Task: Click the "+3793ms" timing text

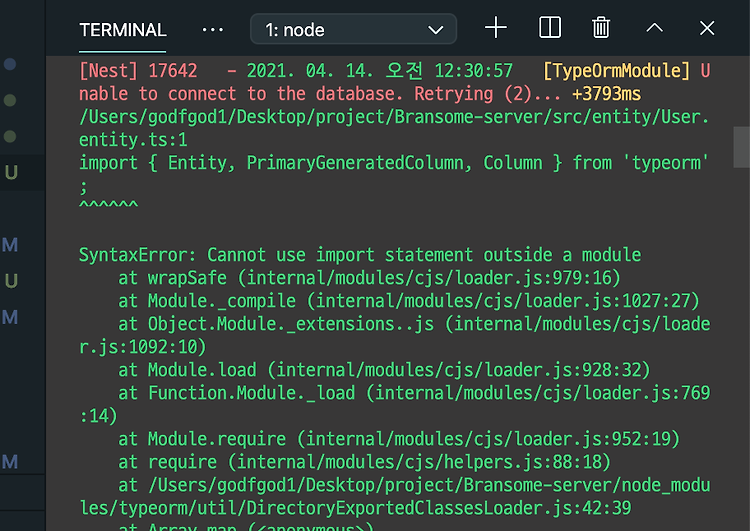Action: point(606,94)
